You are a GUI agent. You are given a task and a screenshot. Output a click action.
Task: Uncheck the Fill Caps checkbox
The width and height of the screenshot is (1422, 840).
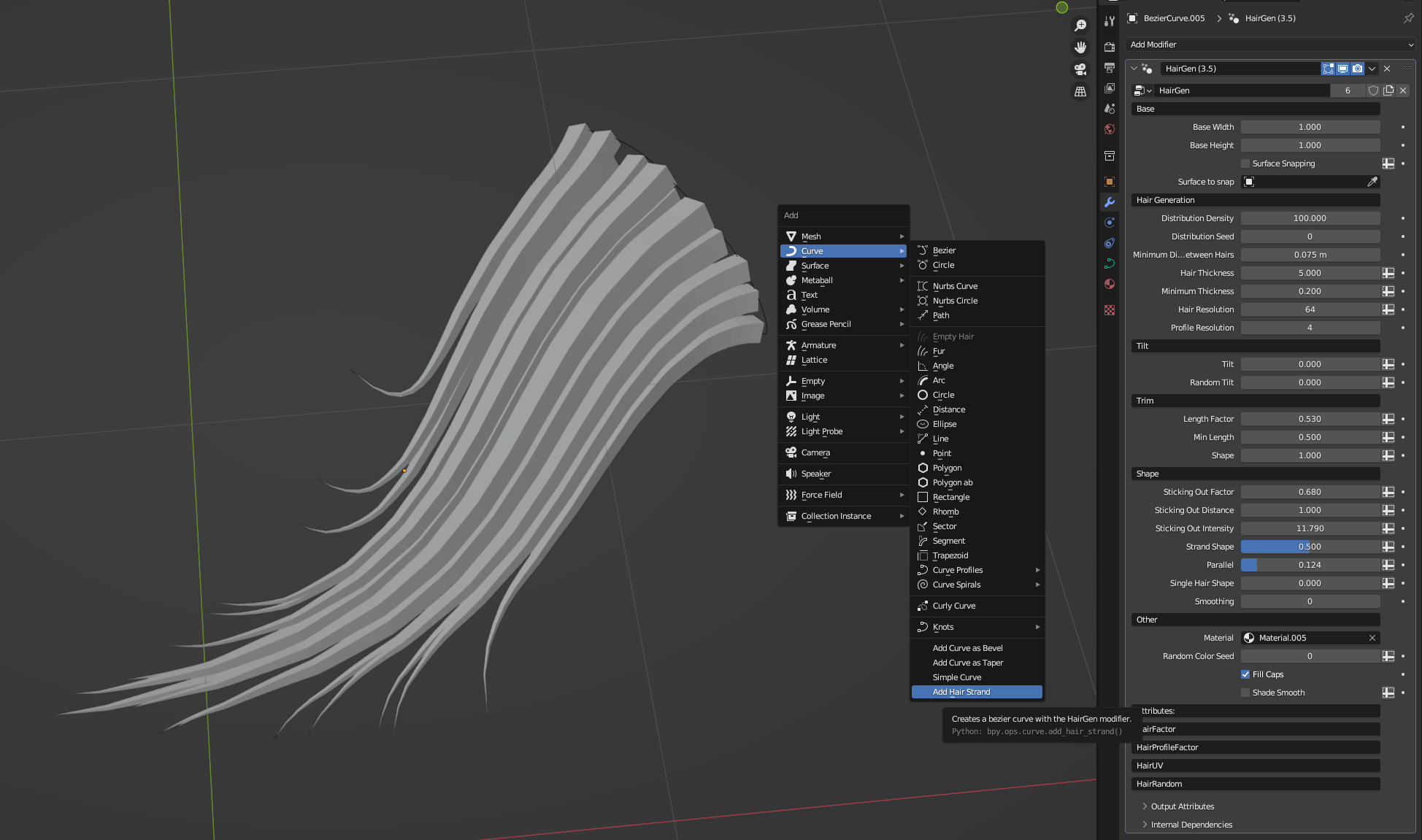1245,674
